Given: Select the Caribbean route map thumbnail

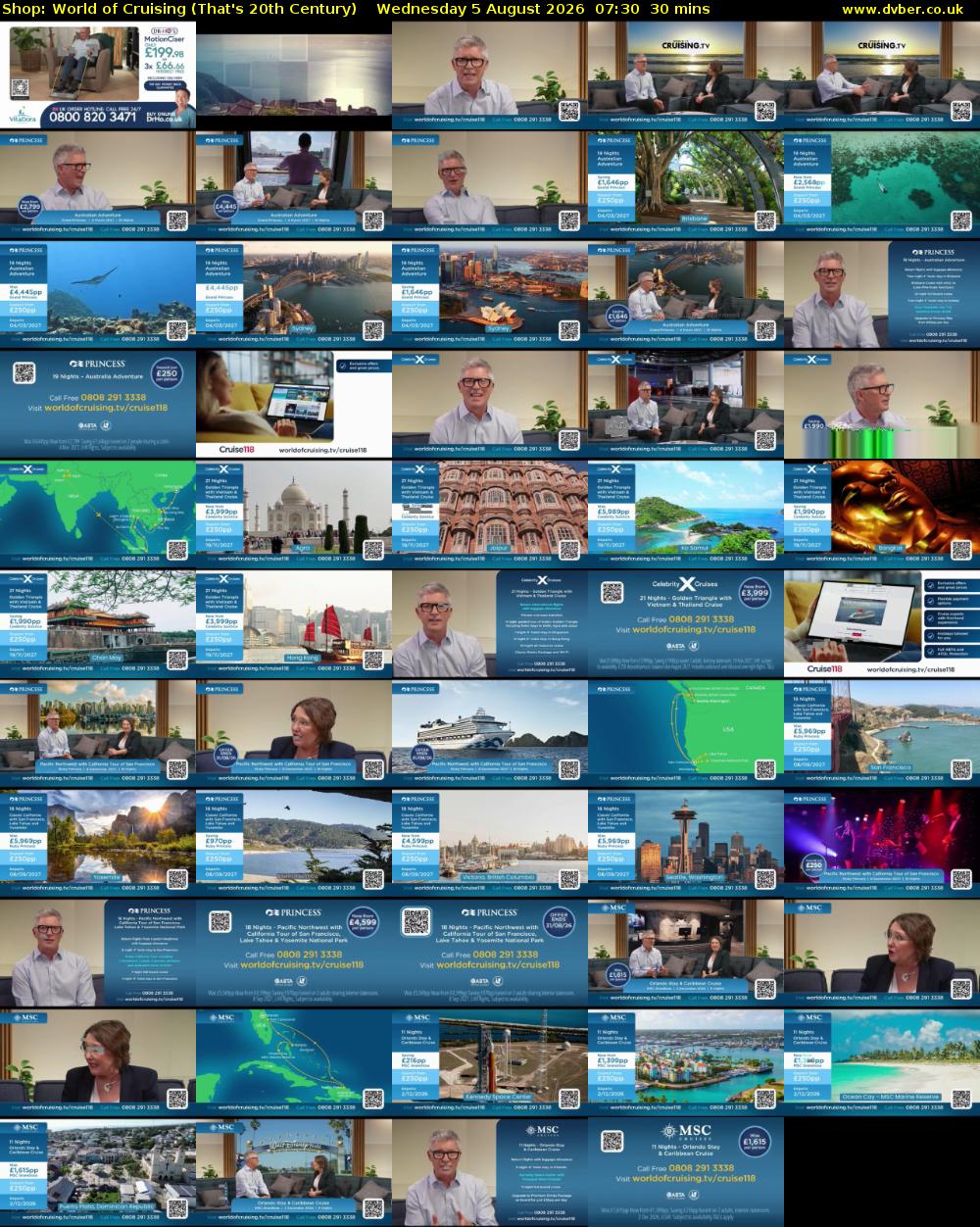Looking at the screenshot, I should (x=294, y=1063).
